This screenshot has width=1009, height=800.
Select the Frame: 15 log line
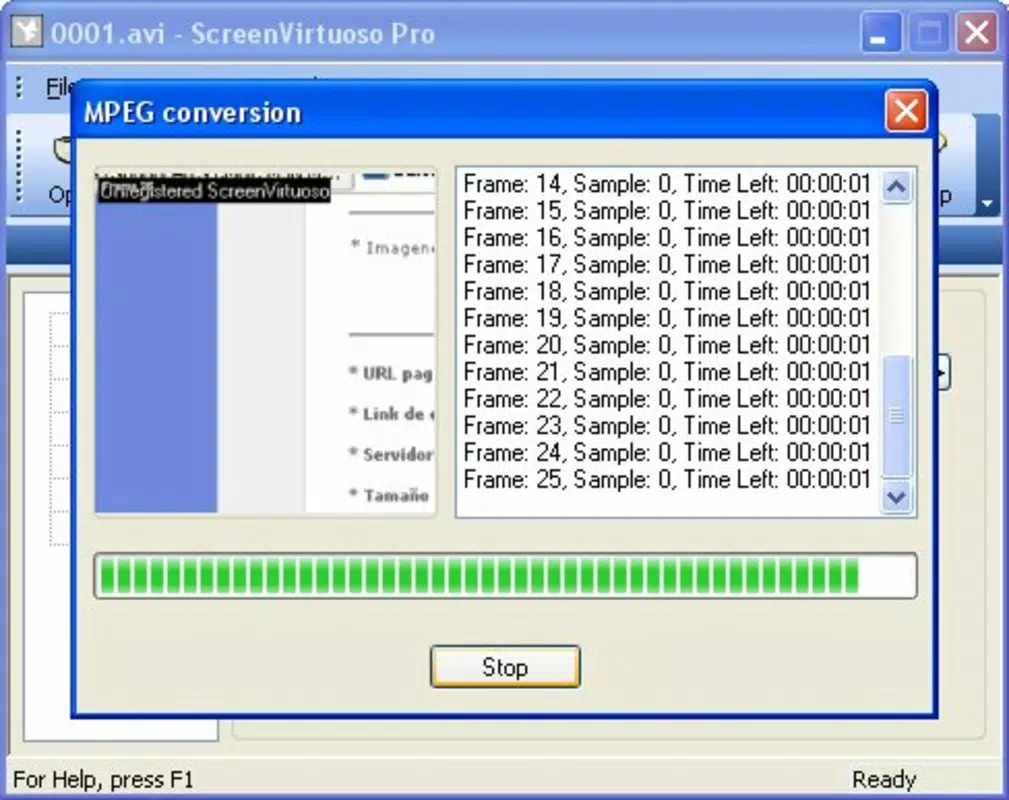pyautogui.click(x=667, y=210)
